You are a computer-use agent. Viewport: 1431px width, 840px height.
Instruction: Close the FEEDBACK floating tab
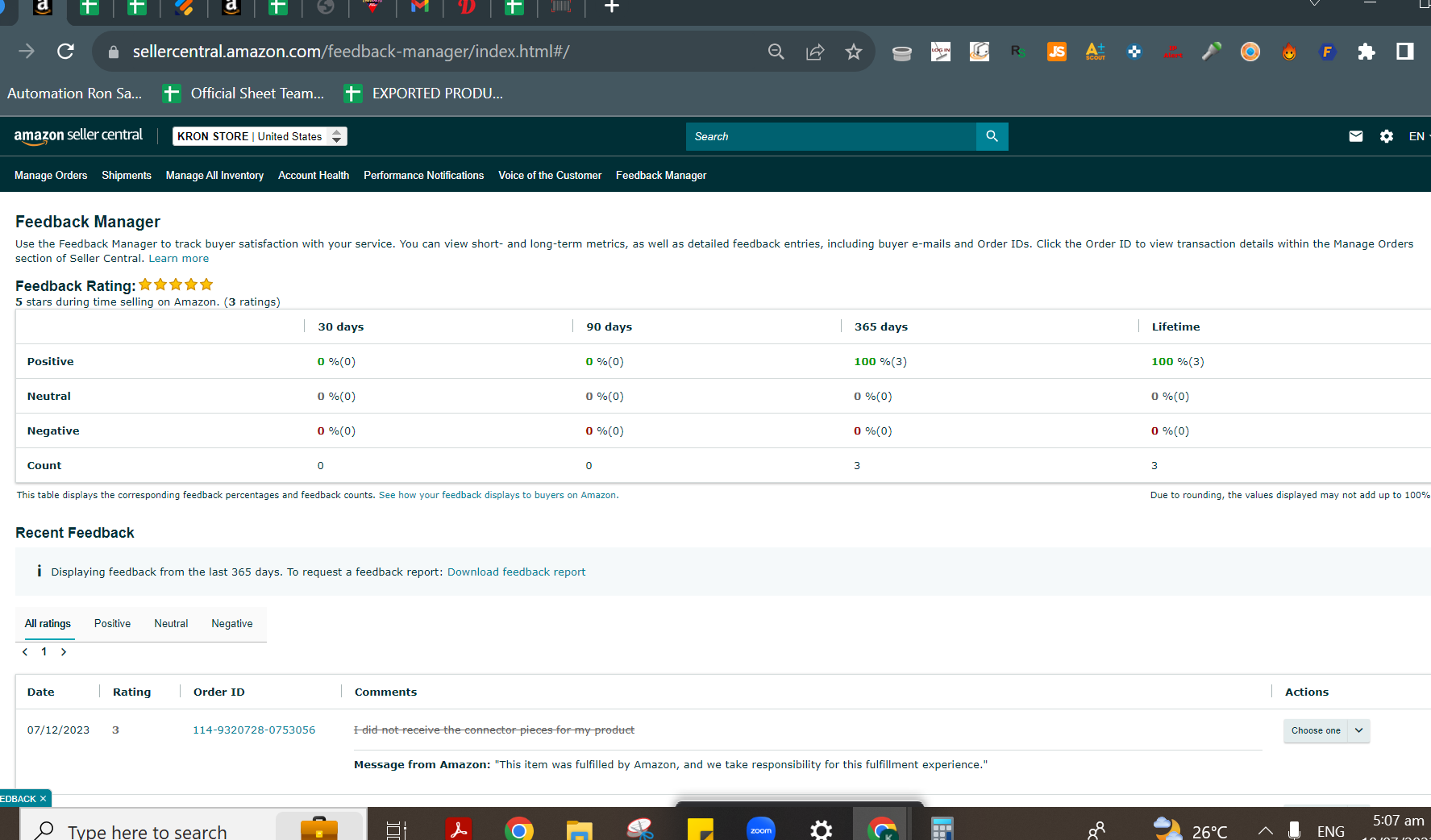44,799
